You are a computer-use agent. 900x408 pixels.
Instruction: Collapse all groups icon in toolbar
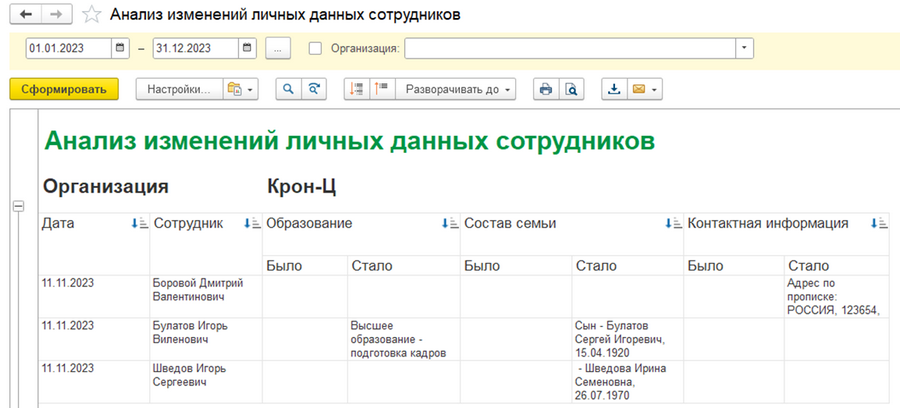click(382, 89)
